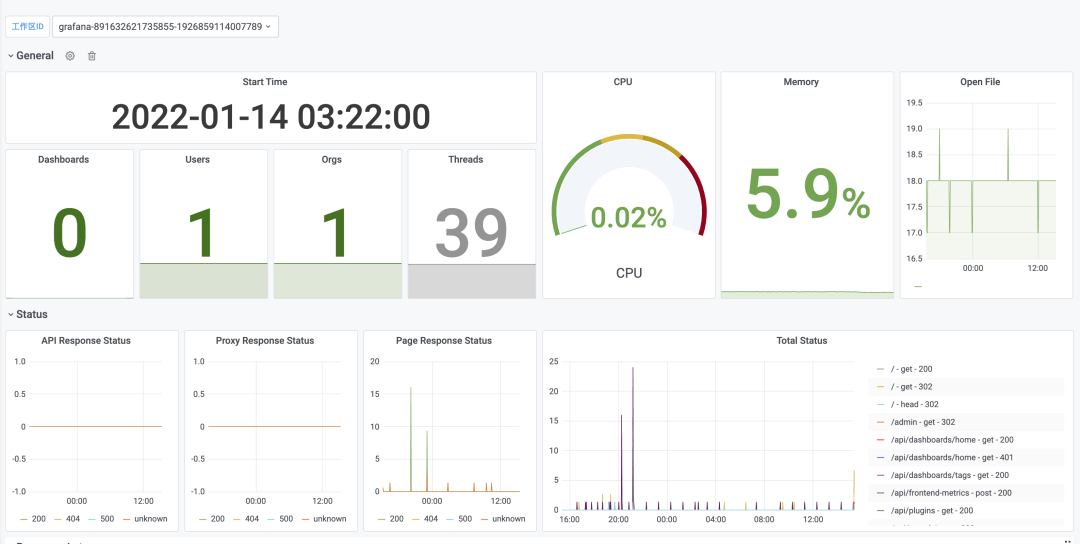The width and height of the screenshot is (1080, 544).
Task: Open the Open File panel title menu
Action: coord(979,82)
